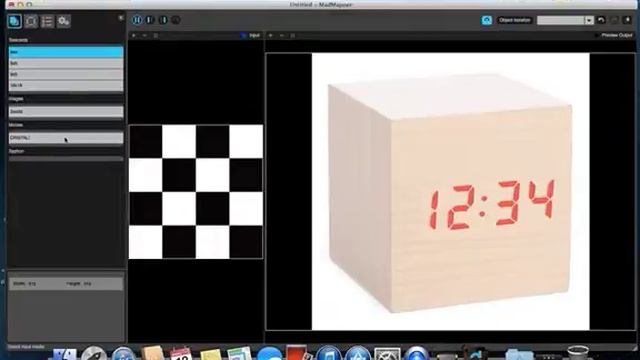Open App Store from the Dock
The height and width of the screenshot is (360, 640).
(358, 354)
